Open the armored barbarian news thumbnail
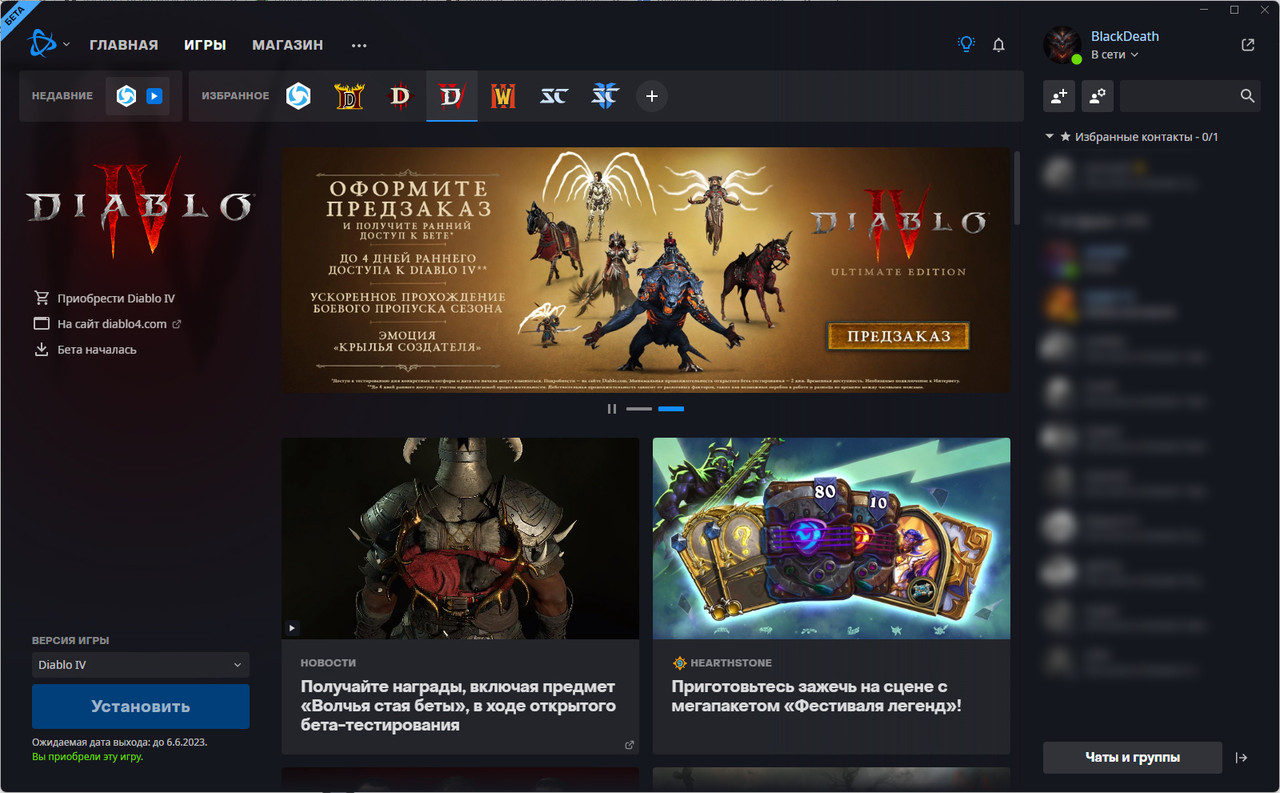The image size is (1280, 793). pyautogui.click(x=460, y=539)
